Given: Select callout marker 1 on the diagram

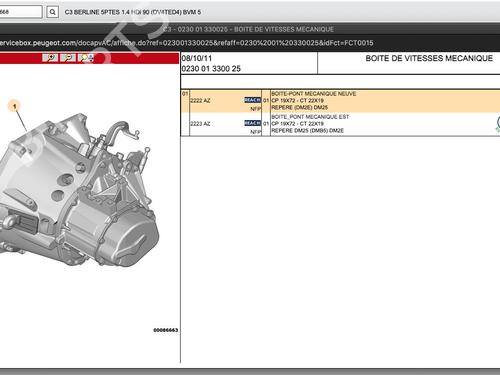Looking at the screenshot, I should click(x=14, y=106).
